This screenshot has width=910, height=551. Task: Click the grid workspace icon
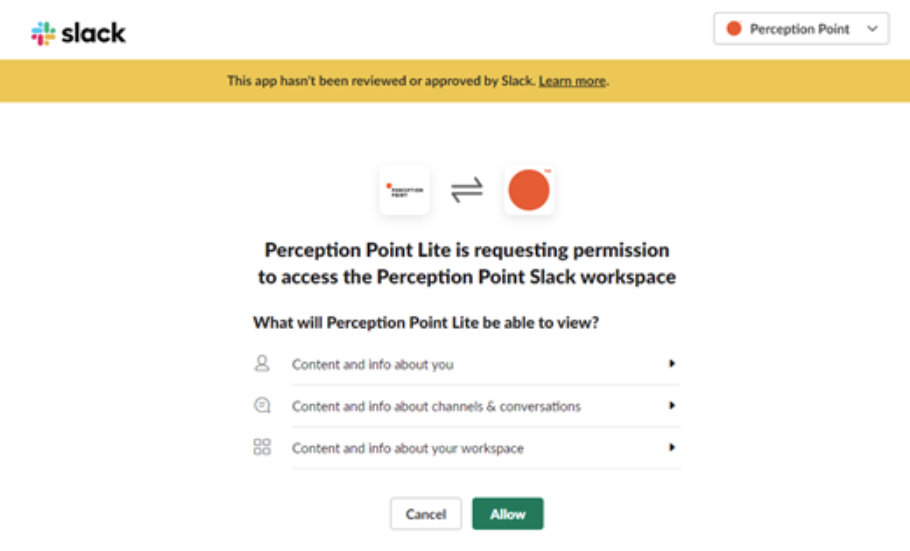click(x=262, y=448)
